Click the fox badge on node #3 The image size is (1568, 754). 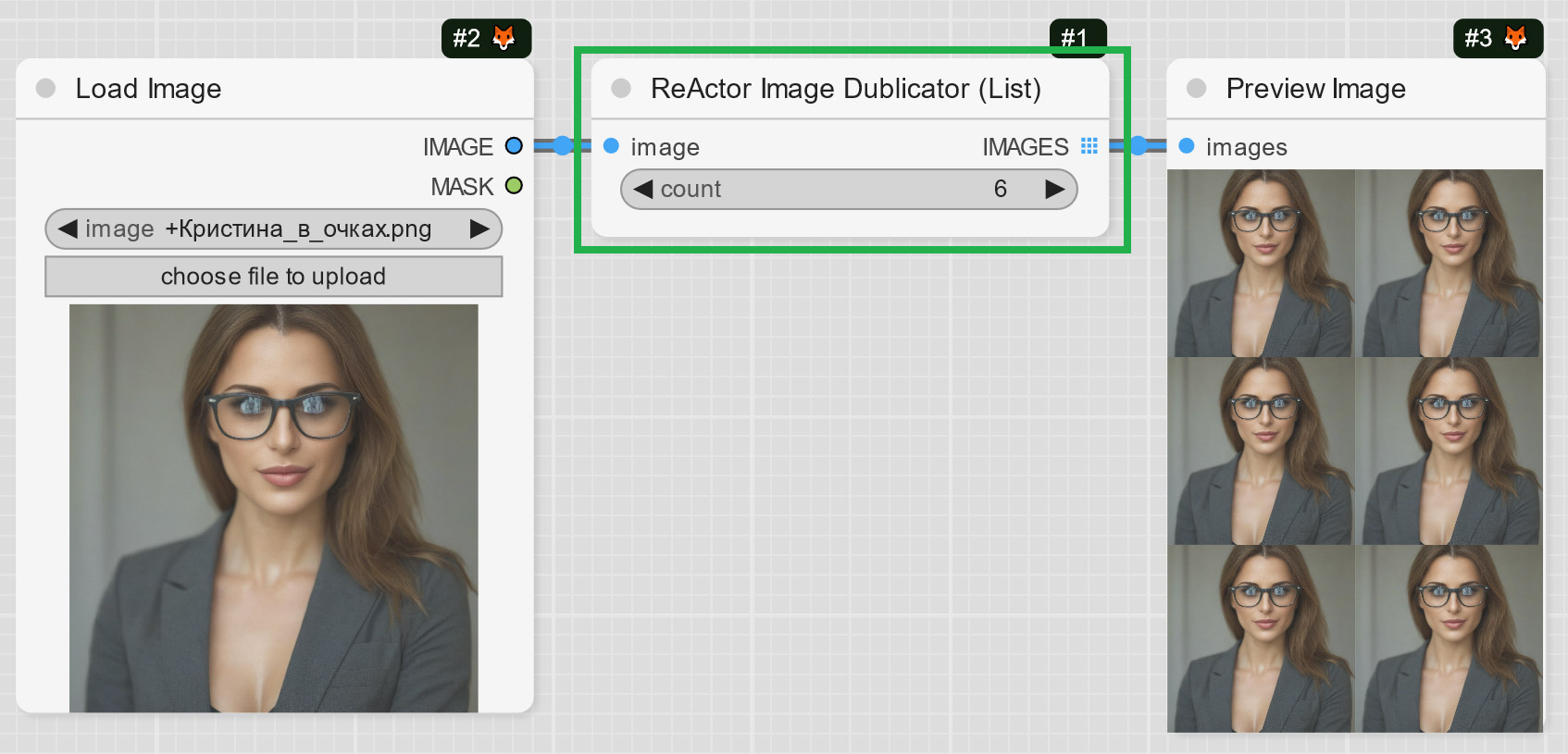(1515, 38)
